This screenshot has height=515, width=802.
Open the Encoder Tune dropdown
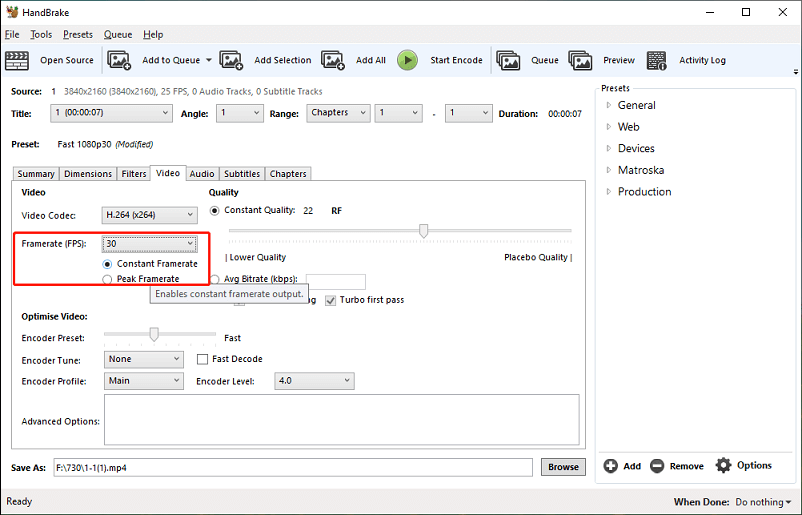[x=144, y=360]
